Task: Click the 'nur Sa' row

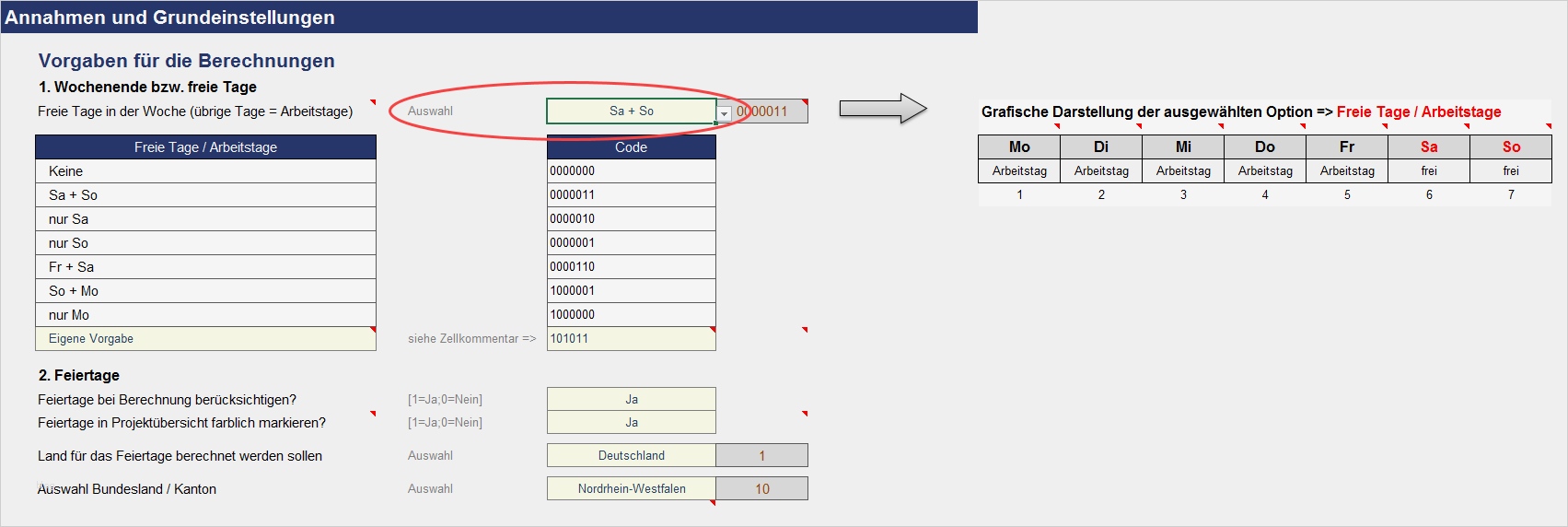Action: point(205,218)
